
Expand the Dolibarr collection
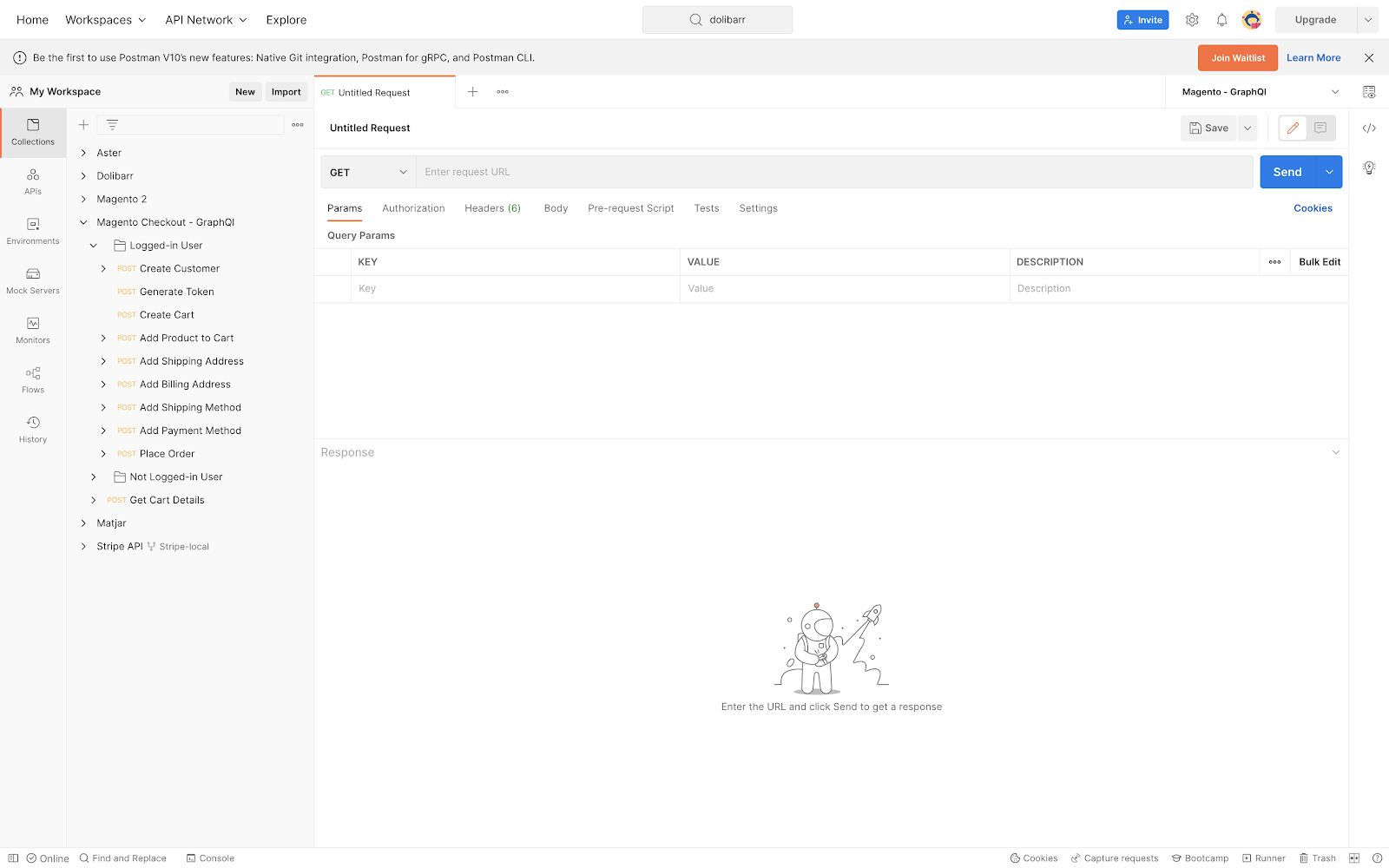coord(83,176)
